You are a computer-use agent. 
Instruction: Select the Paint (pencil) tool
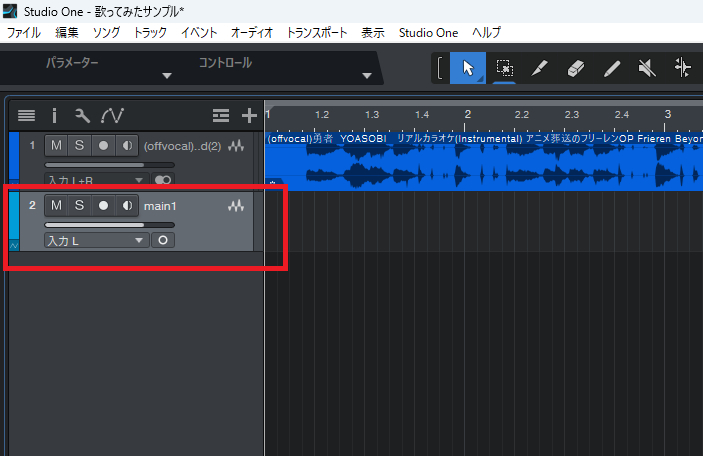[x=611, y=68]
